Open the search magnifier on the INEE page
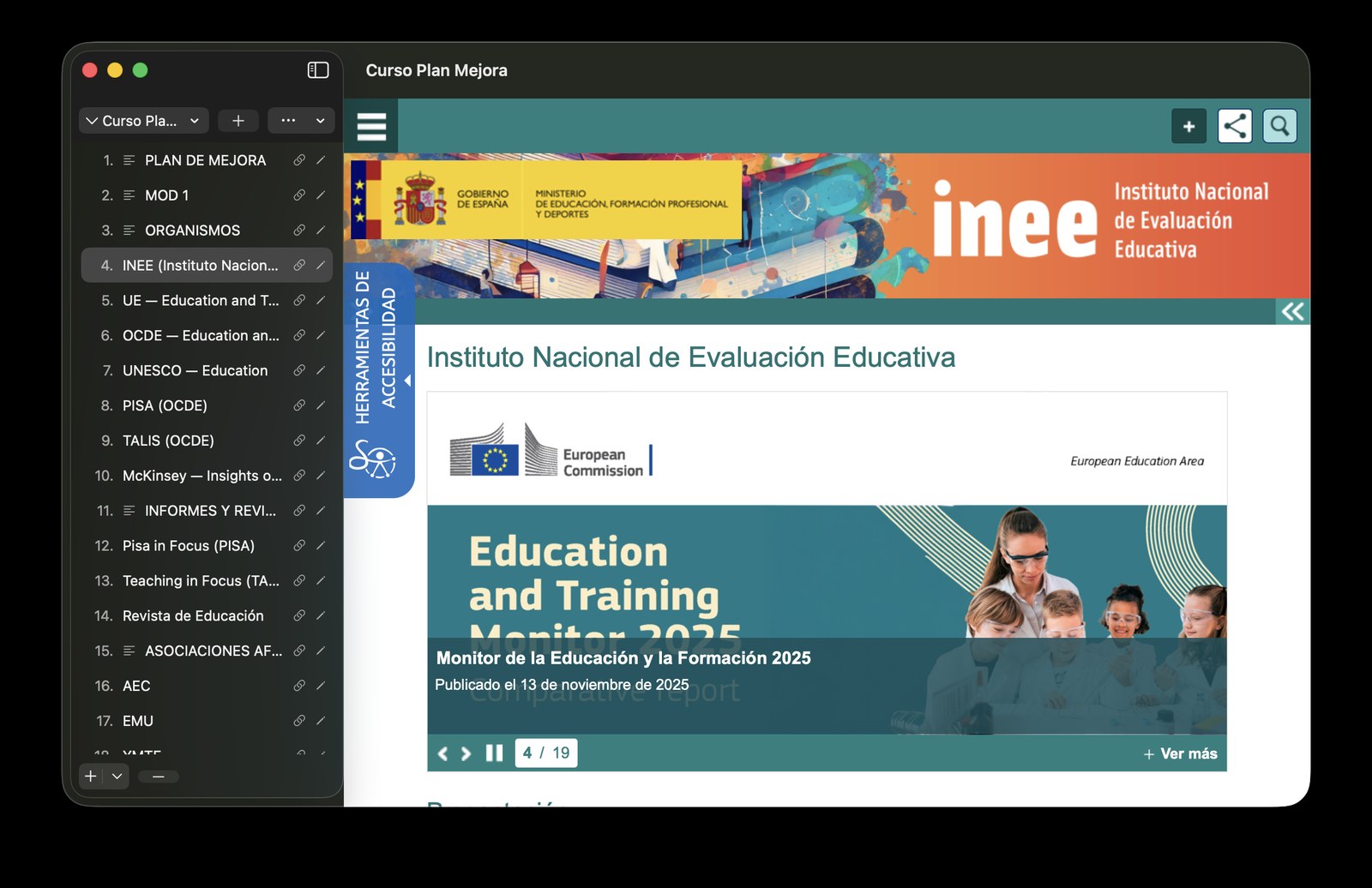 1279,127
